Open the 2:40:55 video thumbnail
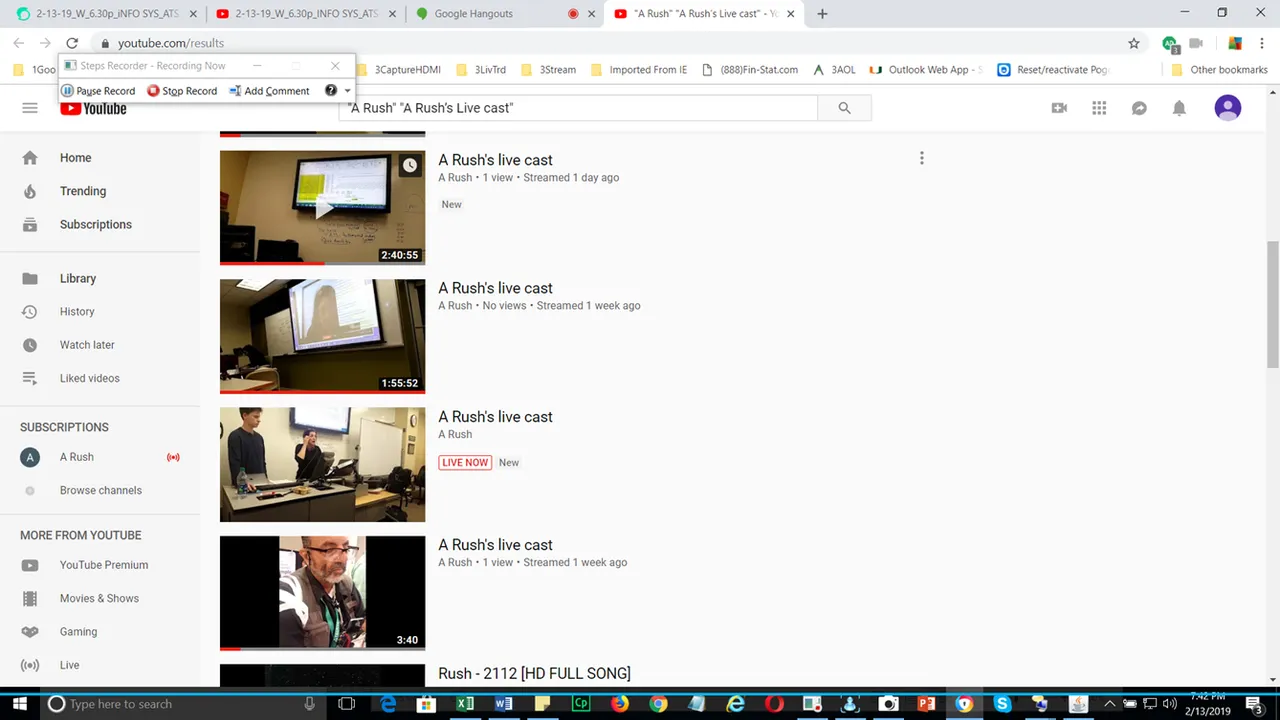The height and width of the screenshot is (720, 1280). pos(322,208)
